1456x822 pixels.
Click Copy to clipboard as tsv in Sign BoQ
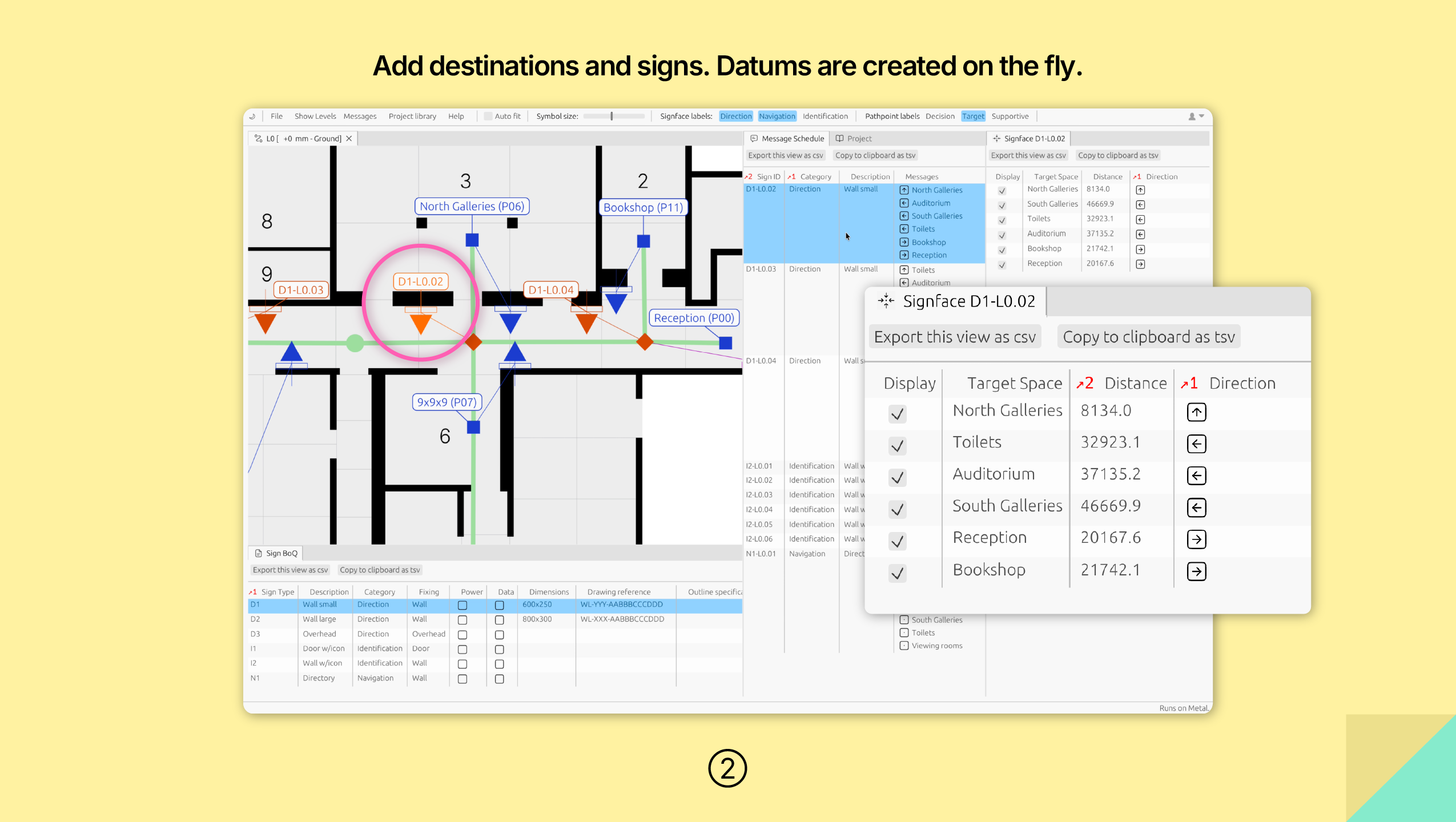point(380,569)
